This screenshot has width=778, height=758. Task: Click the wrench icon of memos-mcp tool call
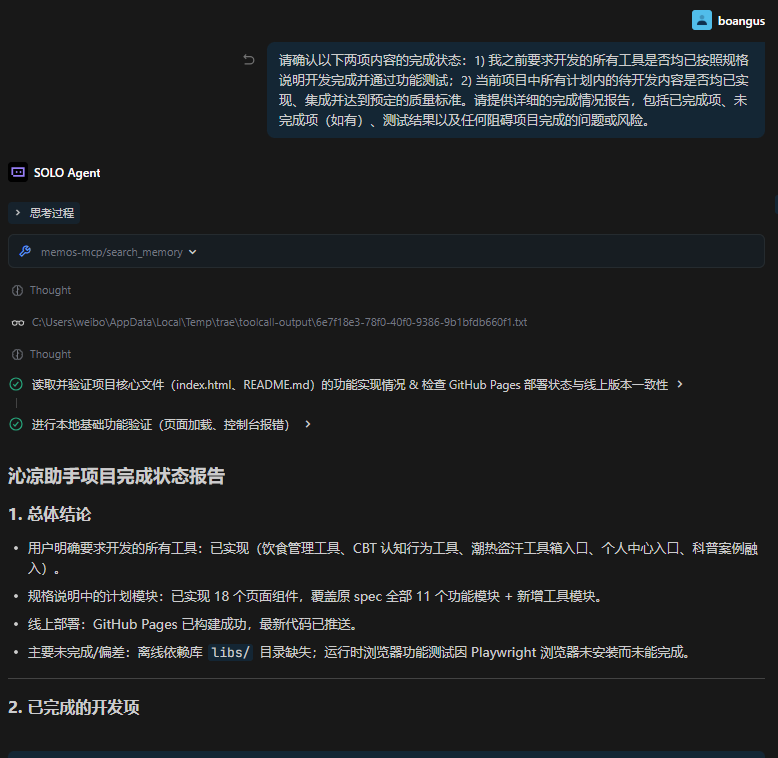pyautogui.click(x=25, y=252)
